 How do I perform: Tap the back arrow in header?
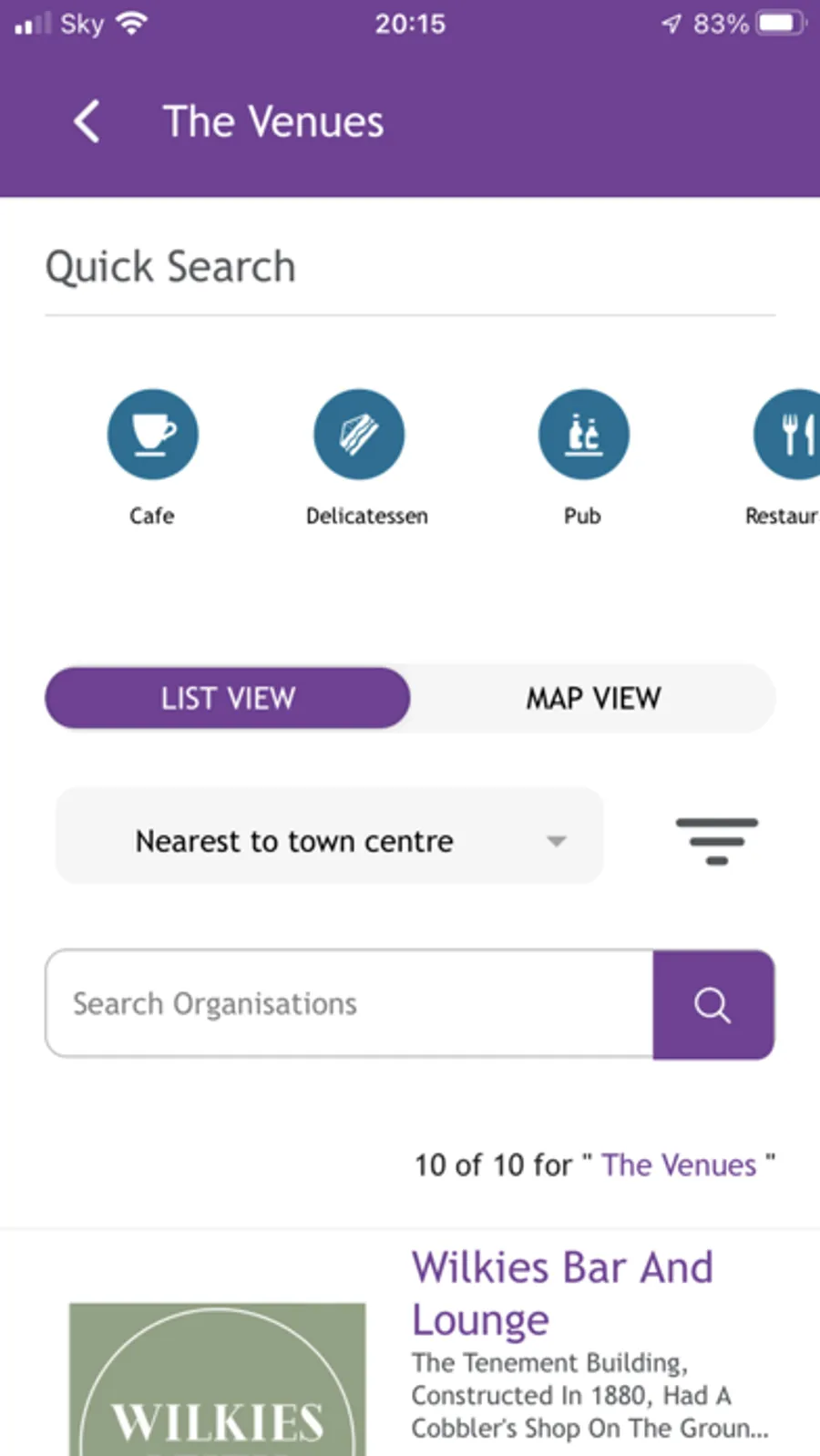coord(87,121)
